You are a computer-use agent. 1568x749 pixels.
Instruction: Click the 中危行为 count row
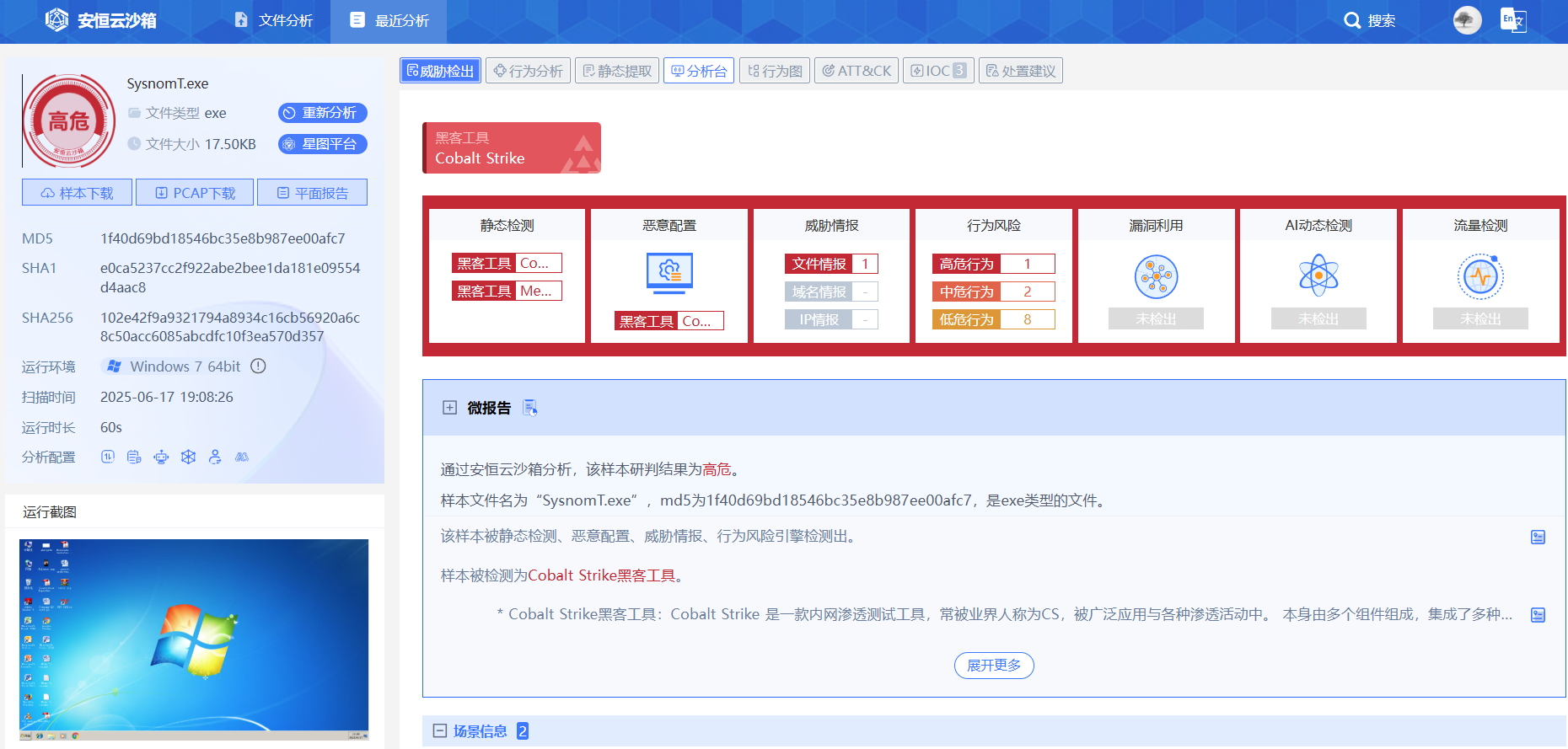click(x=994, y=292)
